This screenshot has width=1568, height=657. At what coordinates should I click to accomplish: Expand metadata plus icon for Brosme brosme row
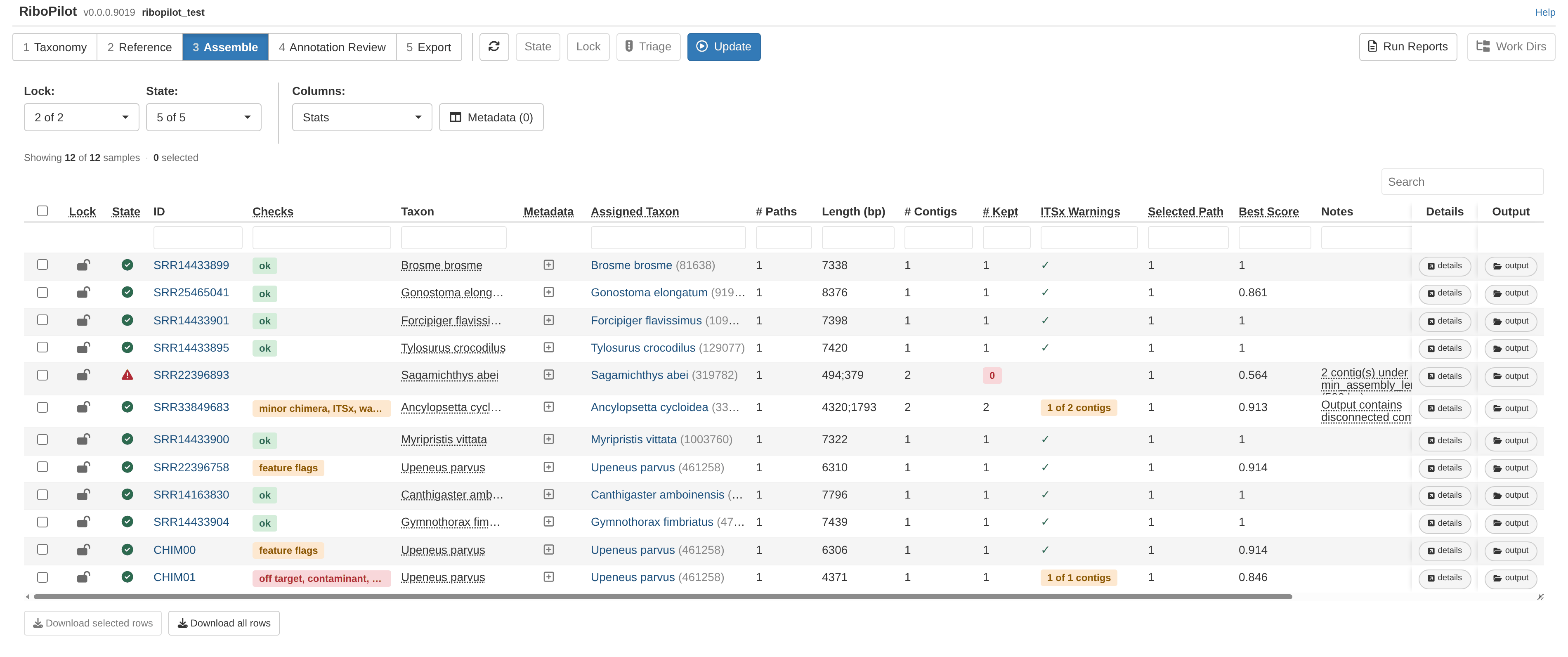[548, 265]
